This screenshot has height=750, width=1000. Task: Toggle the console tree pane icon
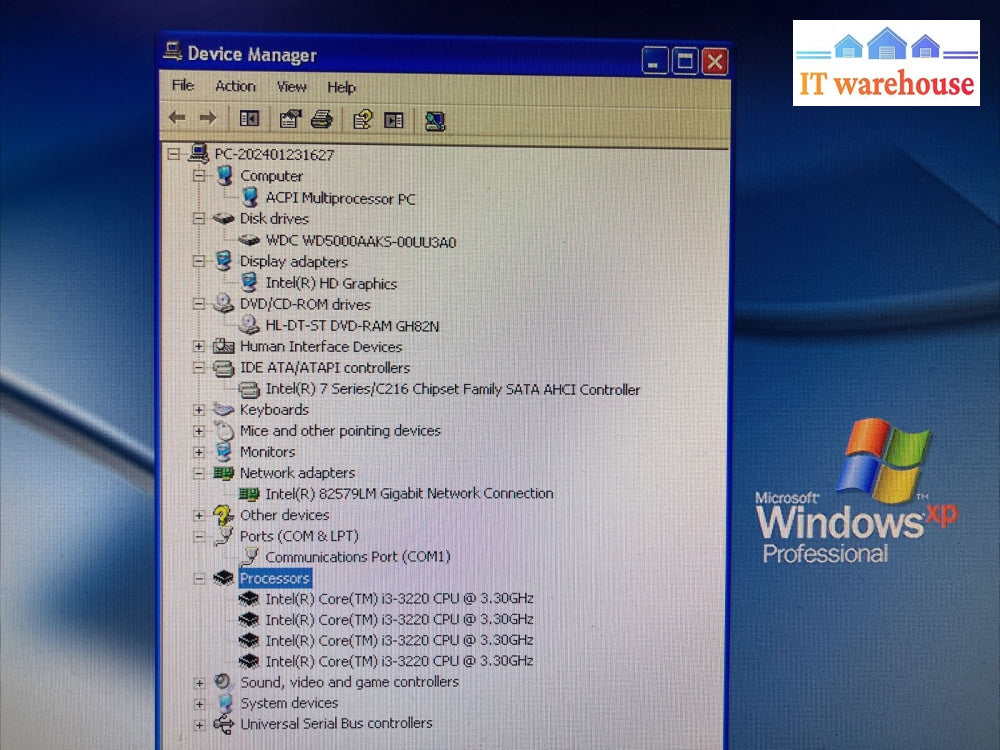click(249, 119)
